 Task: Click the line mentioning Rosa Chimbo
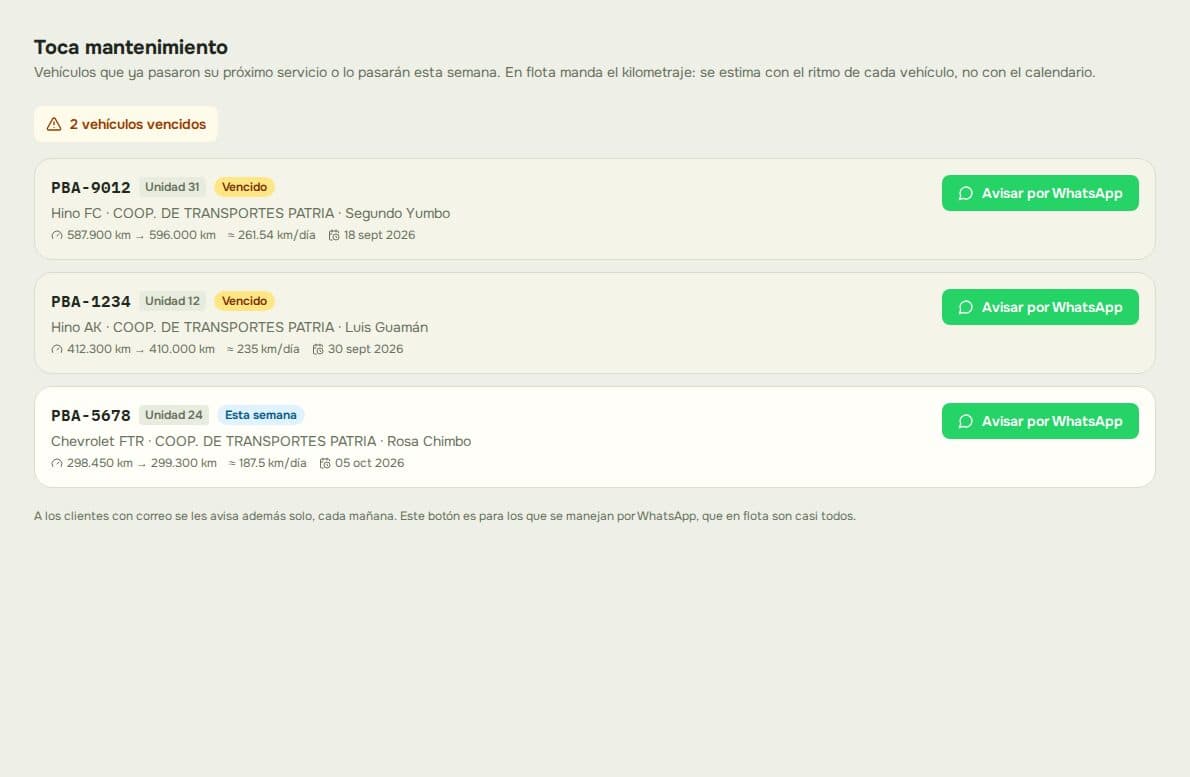coord(261,441)
